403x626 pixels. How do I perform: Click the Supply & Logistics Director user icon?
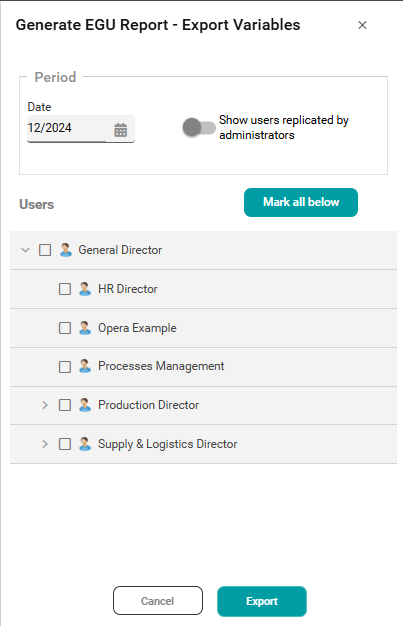(x=85, y=444)
